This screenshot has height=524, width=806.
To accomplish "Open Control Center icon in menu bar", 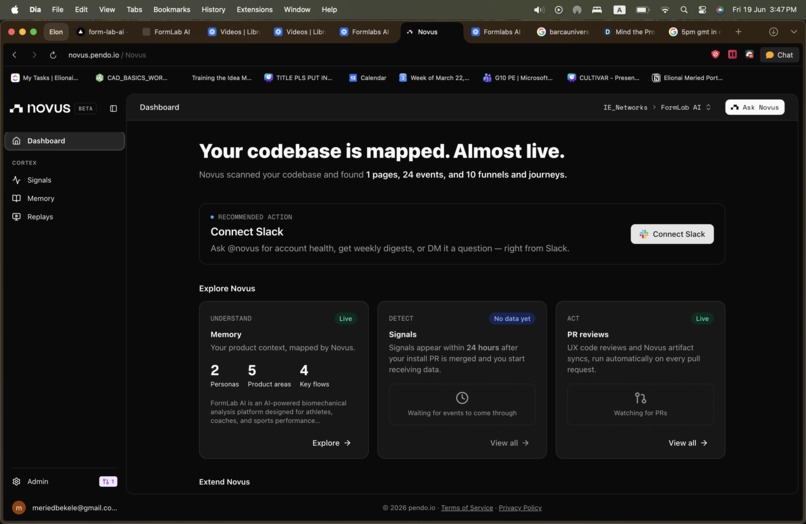I will coord(702,10).
